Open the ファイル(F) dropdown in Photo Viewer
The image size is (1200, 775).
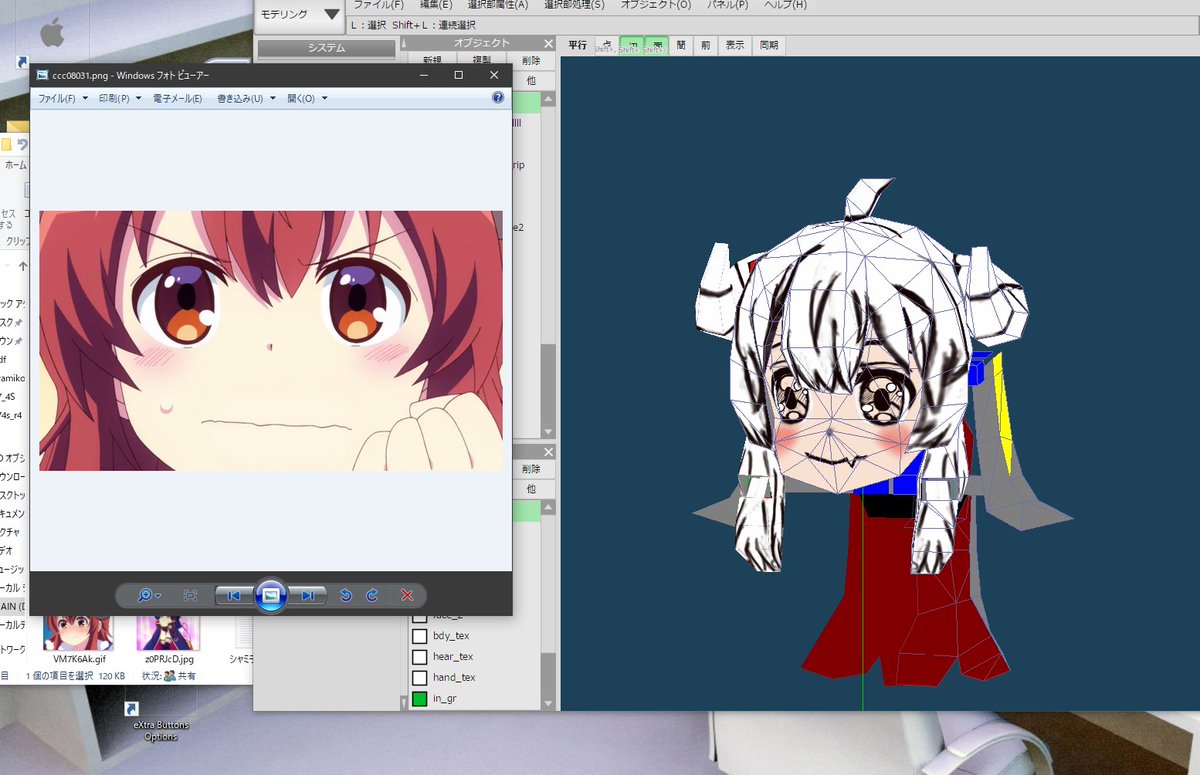tap(63, 99)
